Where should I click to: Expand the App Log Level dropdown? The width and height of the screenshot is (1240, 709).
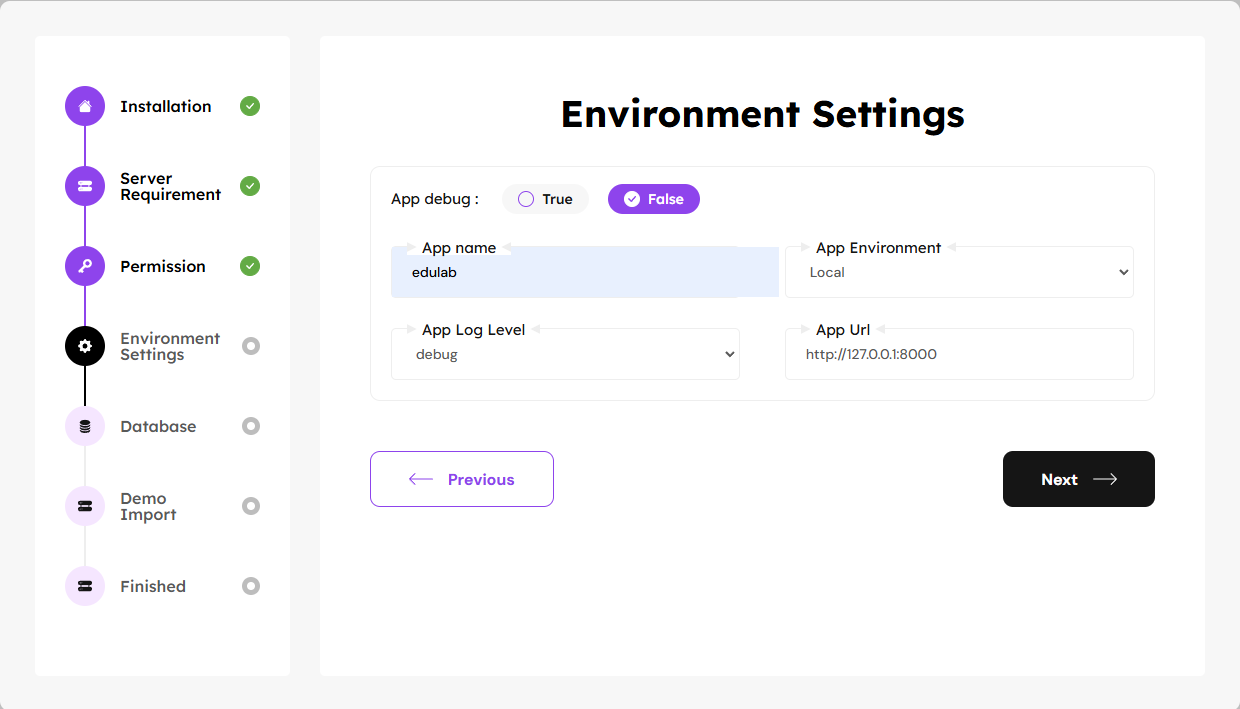pyautogui.click(x=565, y=354)
